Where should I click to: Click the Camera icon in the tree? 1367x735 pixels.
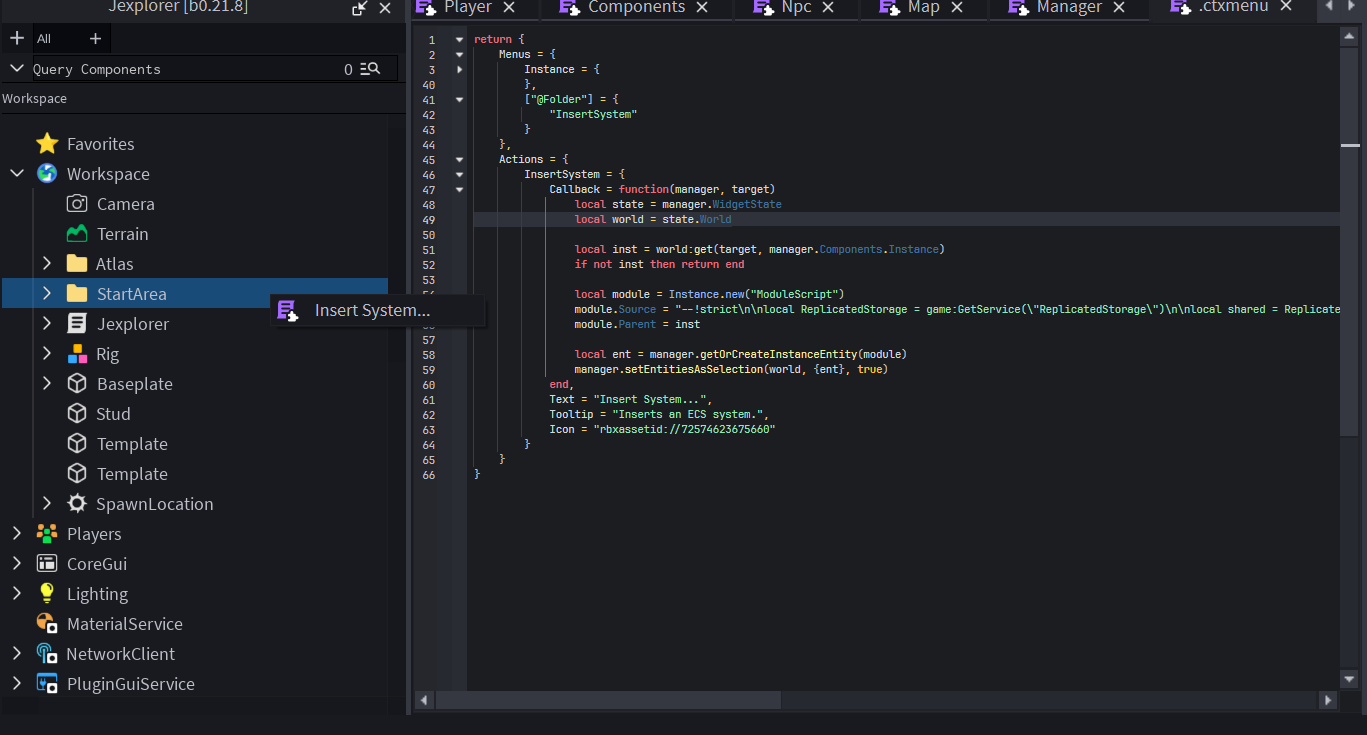77,204
